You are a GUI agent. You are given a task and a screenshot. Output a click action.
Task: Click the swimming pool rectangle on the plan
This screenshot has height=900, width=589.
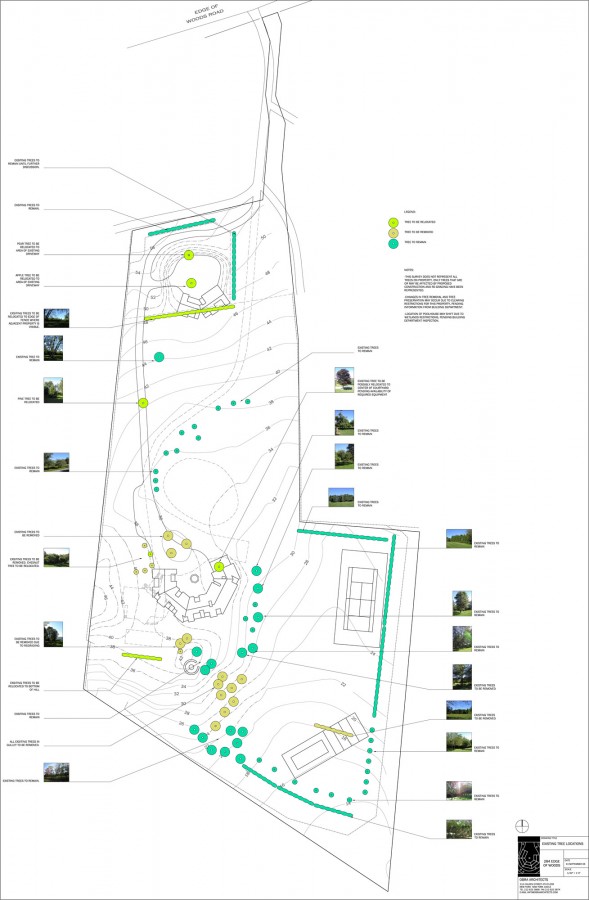[x=310, y=754]
